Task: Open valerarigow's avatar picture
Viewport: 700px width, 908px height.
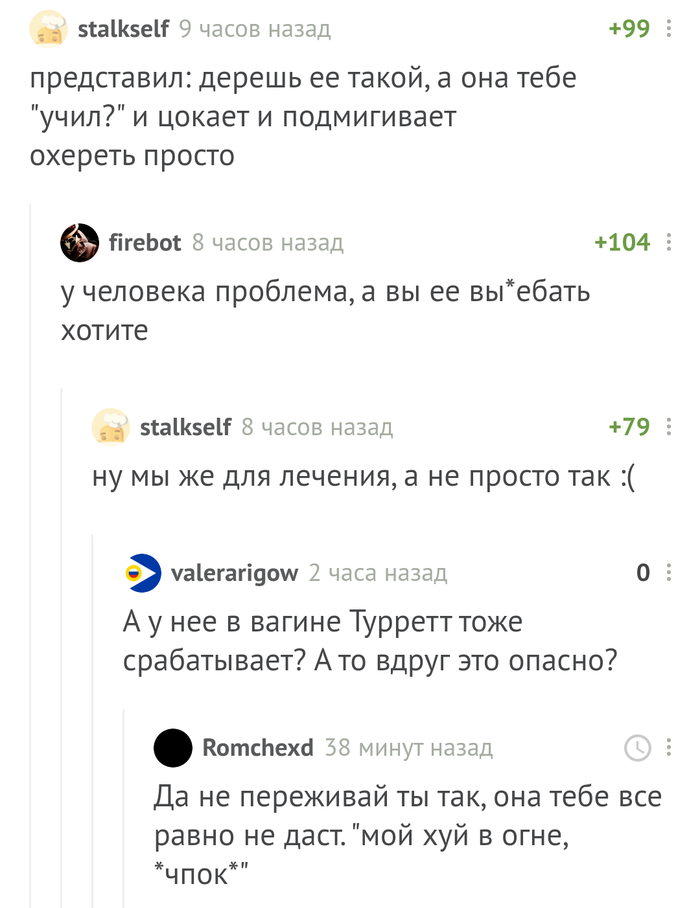Action: pos(143,573)
